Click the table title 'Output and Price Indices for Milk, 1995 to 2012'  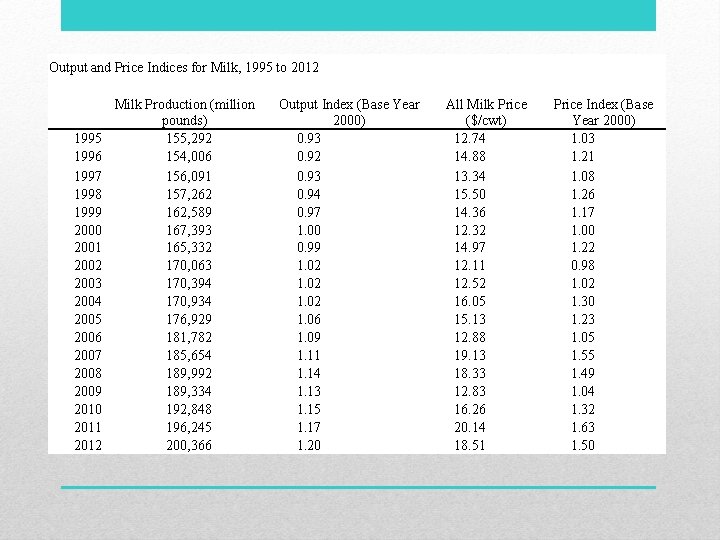click(x=184, y=68)
